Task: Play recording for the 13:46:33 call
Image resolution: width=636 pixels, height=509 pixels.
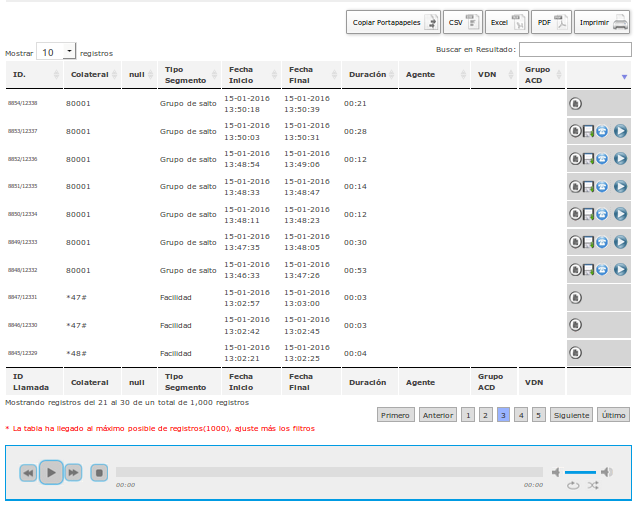Action: (x=620, y=269)
